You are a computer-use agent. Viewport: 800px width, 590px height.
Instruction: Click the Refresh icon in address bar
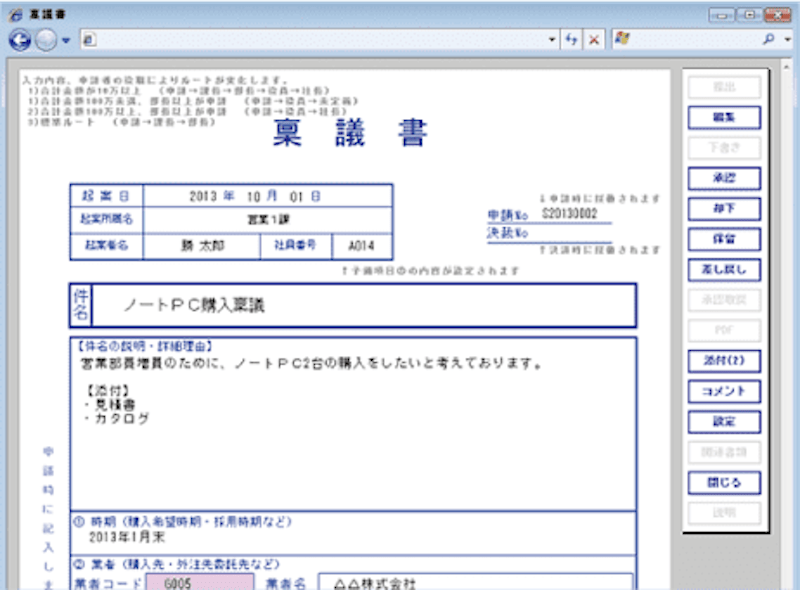click(571, 39)
